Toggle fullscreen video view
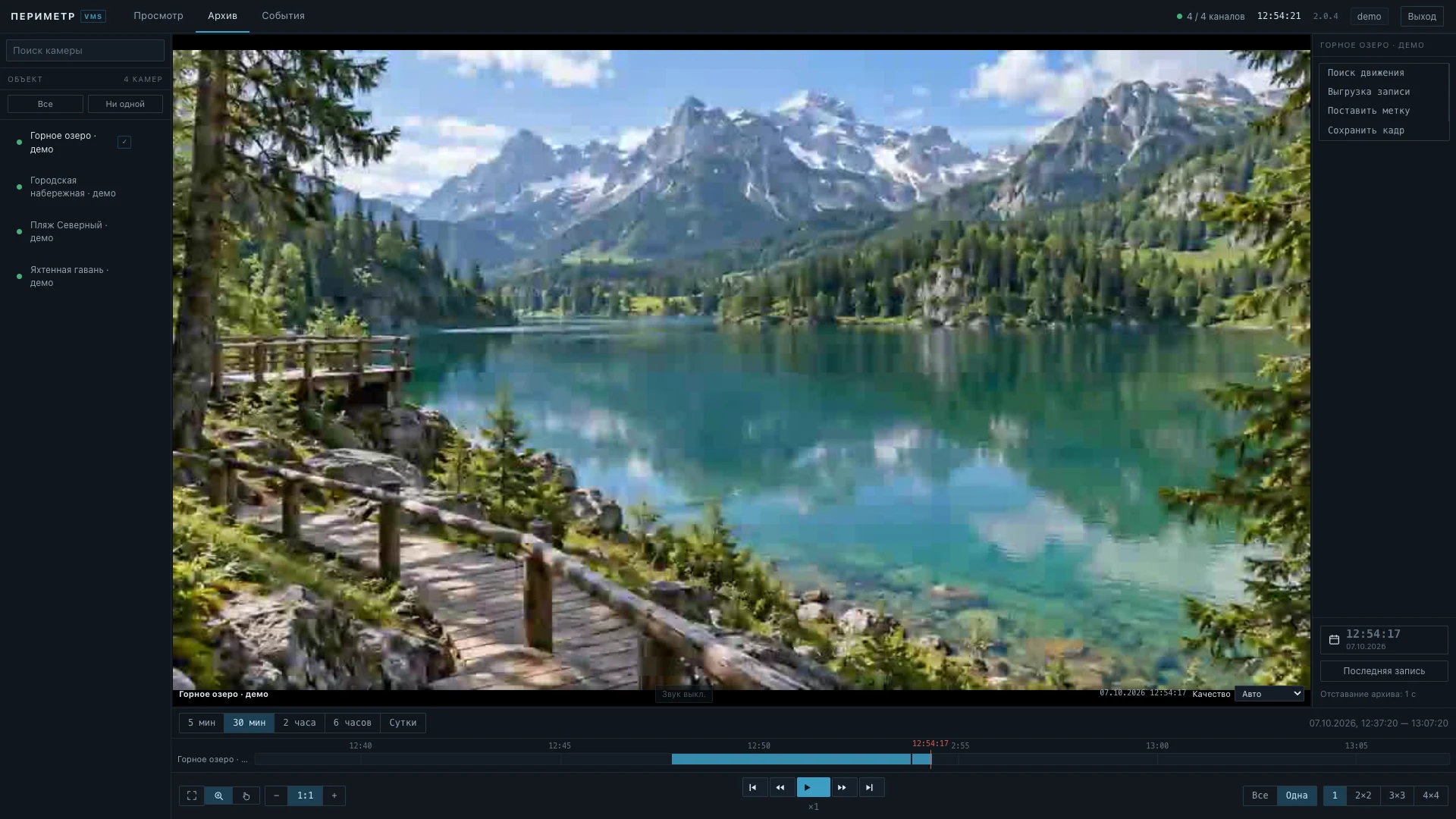Viewport: 1456px width, 819px height. (192, 795)
